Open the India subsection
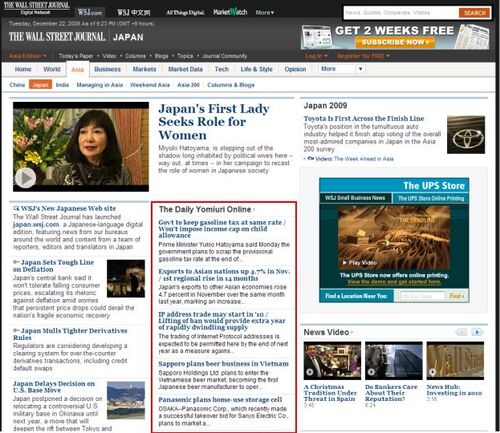Viewport: 500px width, 433px height. click(x=62, y=85)
